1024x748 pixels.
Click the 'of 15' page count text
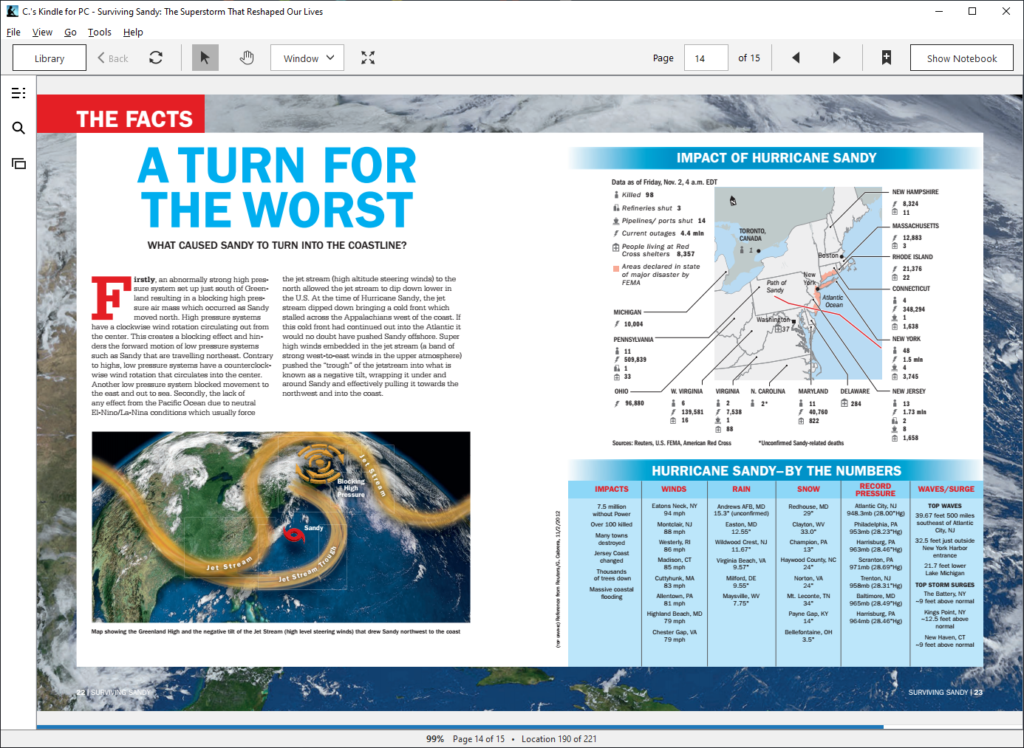click(749, 57)
